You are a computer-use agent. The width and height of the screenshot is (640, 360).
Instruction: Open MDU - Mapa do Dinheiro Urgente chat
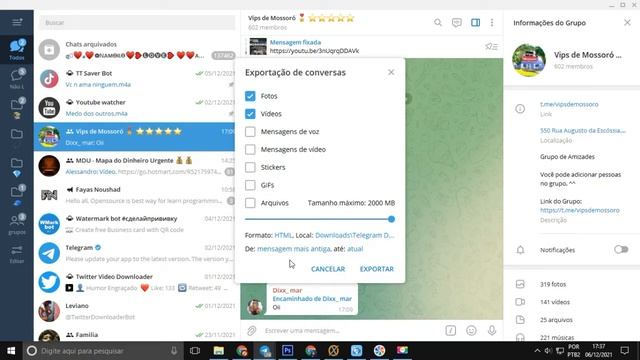coord(135,166)
